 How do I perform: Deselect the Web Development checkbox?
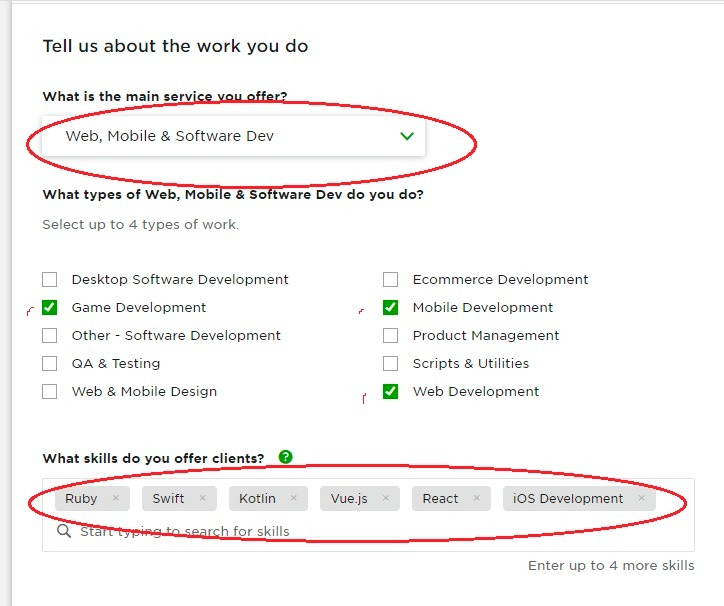point(391,392)
